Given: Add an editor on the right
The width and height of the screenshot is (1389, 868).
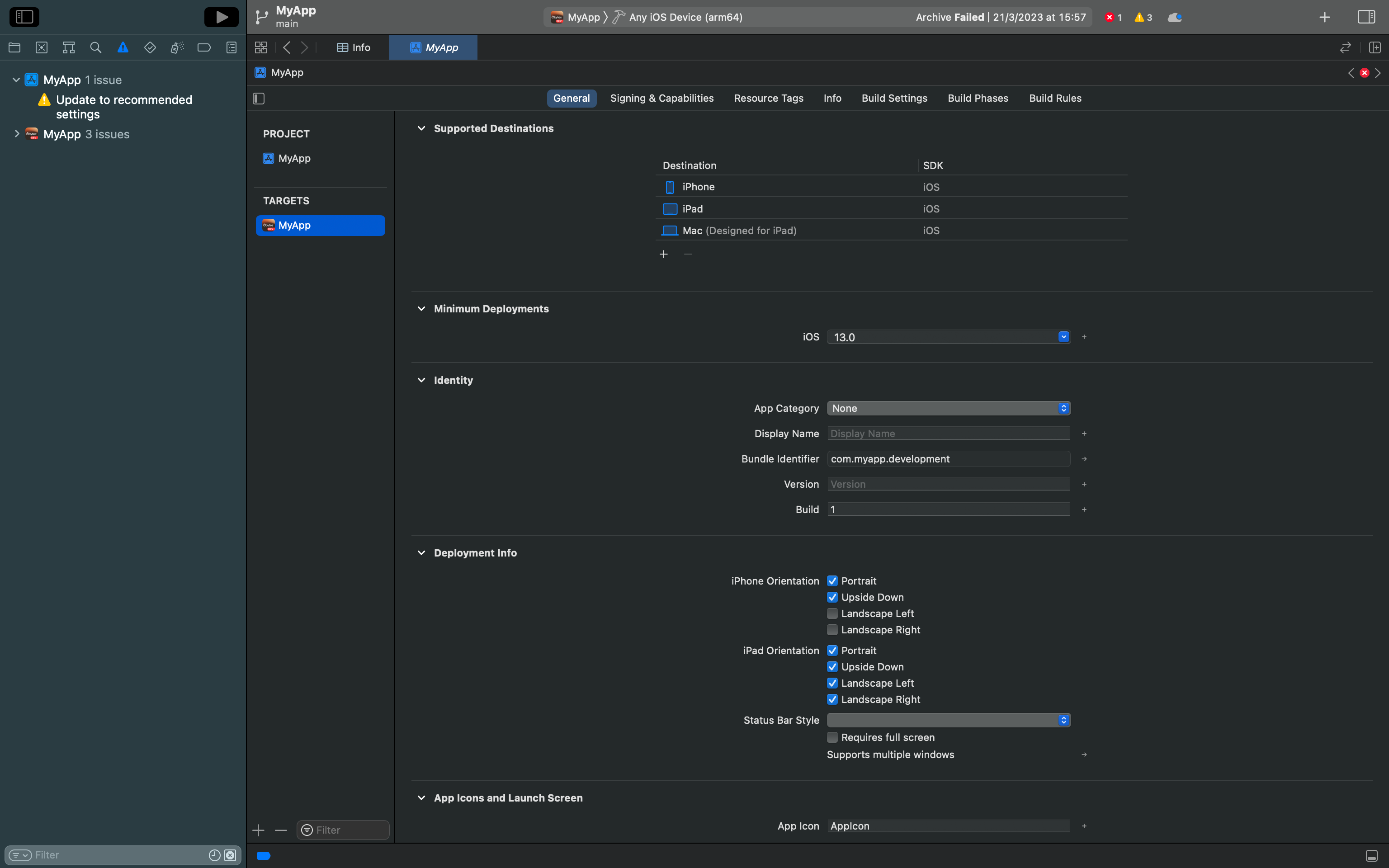Looking at the screenshot, I should point(1375,47).
